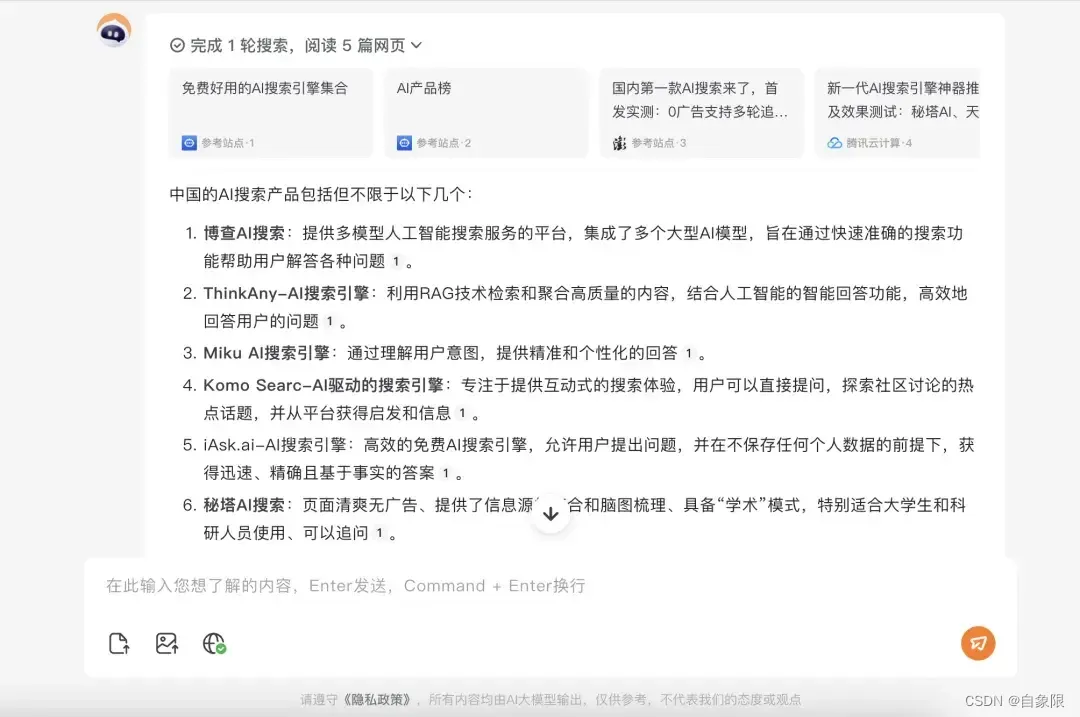Click the 参考站点·2 label
Image resolution: width=1080 pixels, height=717 pixels.
(444, 143)
